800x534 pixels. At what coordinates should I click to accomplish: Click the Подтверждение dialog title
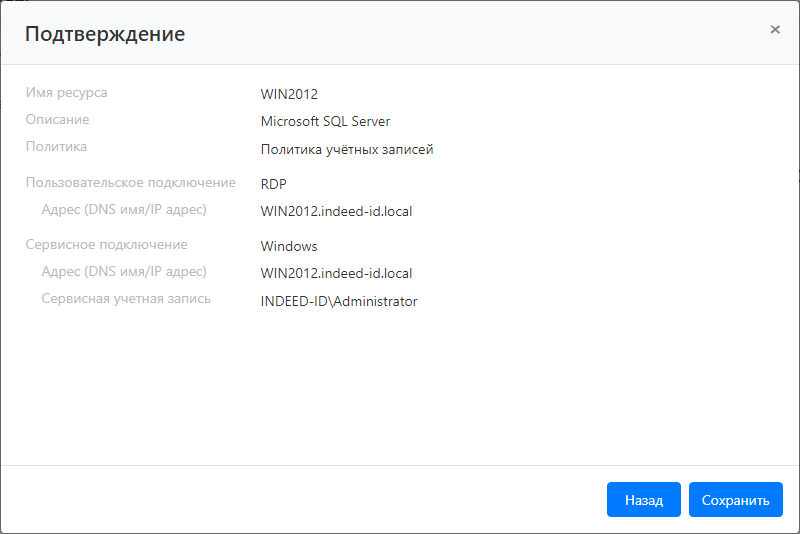pos(105,34)
